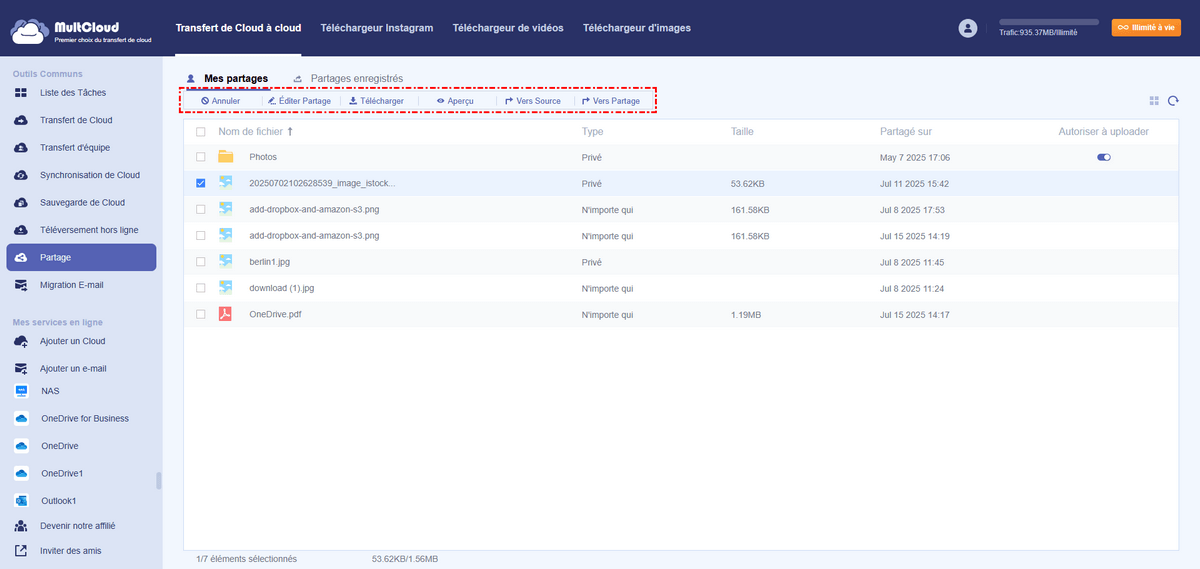1200x569 pixels.
Task: Click the refresh icon
Action: click(1174, 101)
